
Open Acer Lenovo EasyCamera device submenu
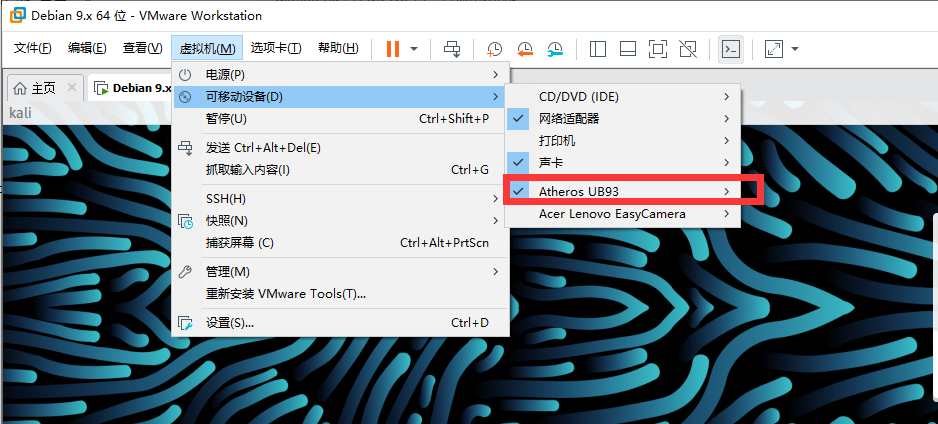click(623, 213)
